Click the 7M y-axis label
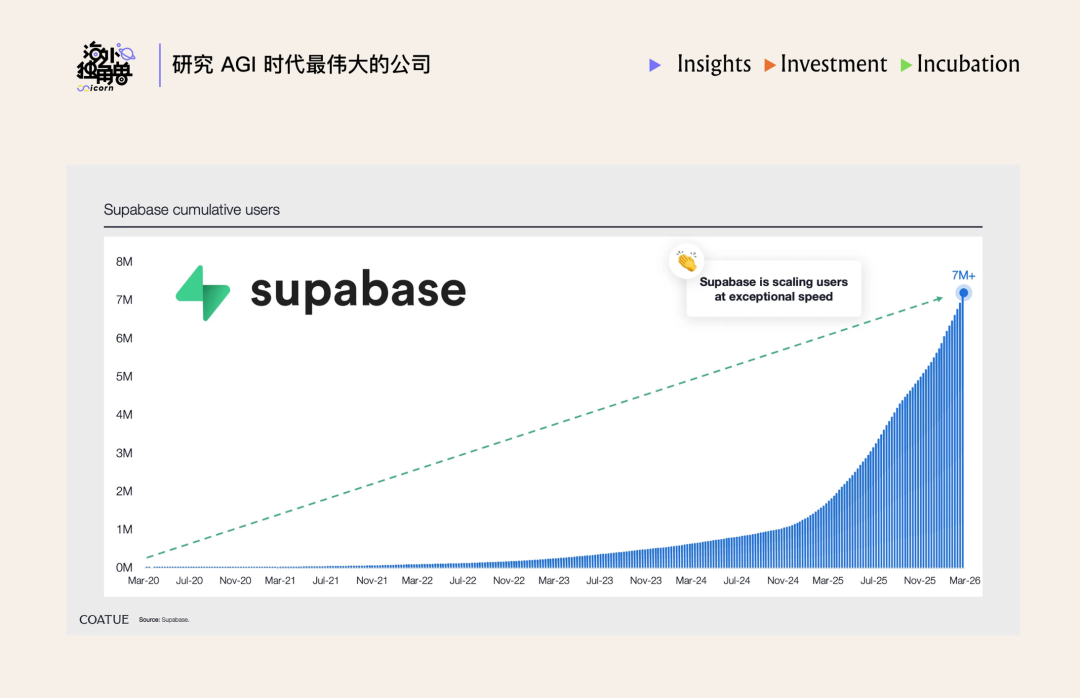 pos(124,300)
